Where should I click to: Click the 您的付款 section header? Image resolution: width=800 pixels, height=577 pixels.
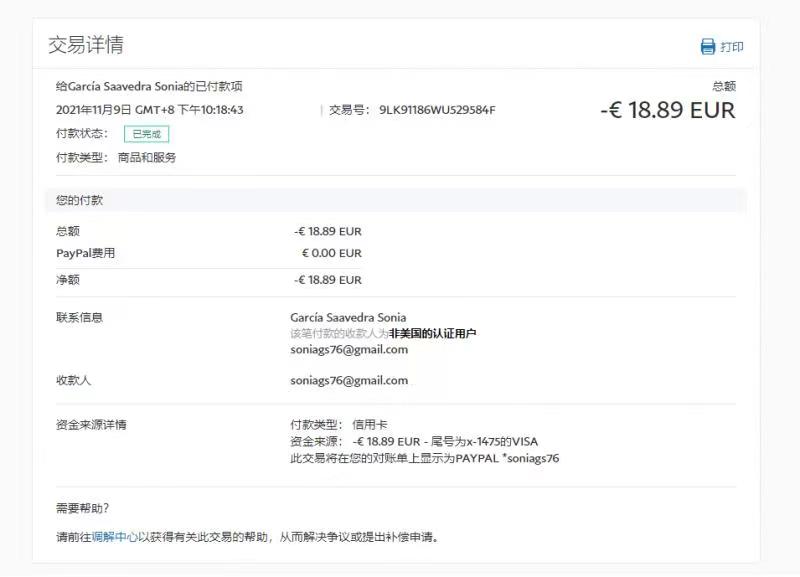click(x=80, y=200)
